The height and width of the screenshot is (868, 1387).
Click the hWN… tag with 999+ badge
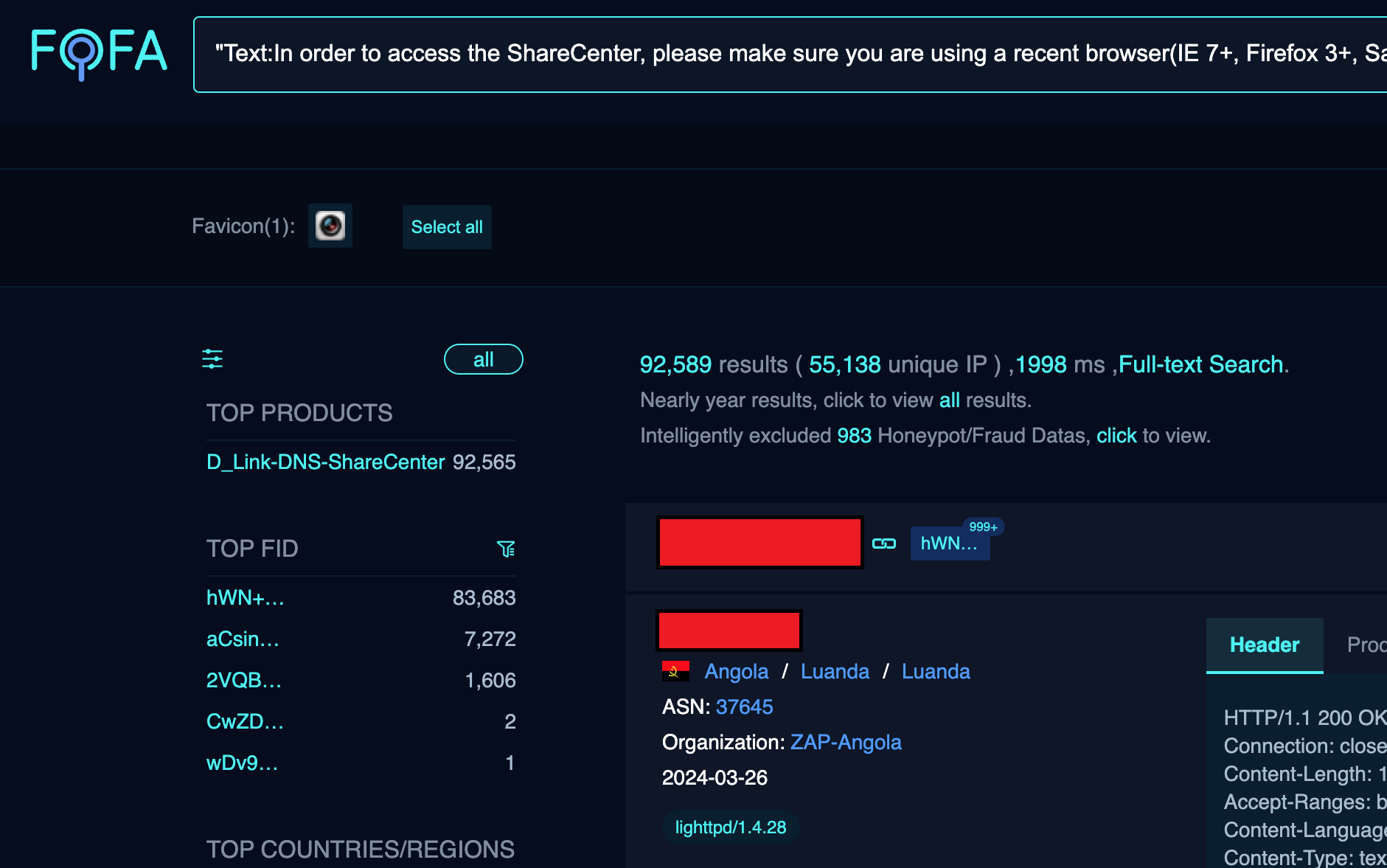pos(949,544)
